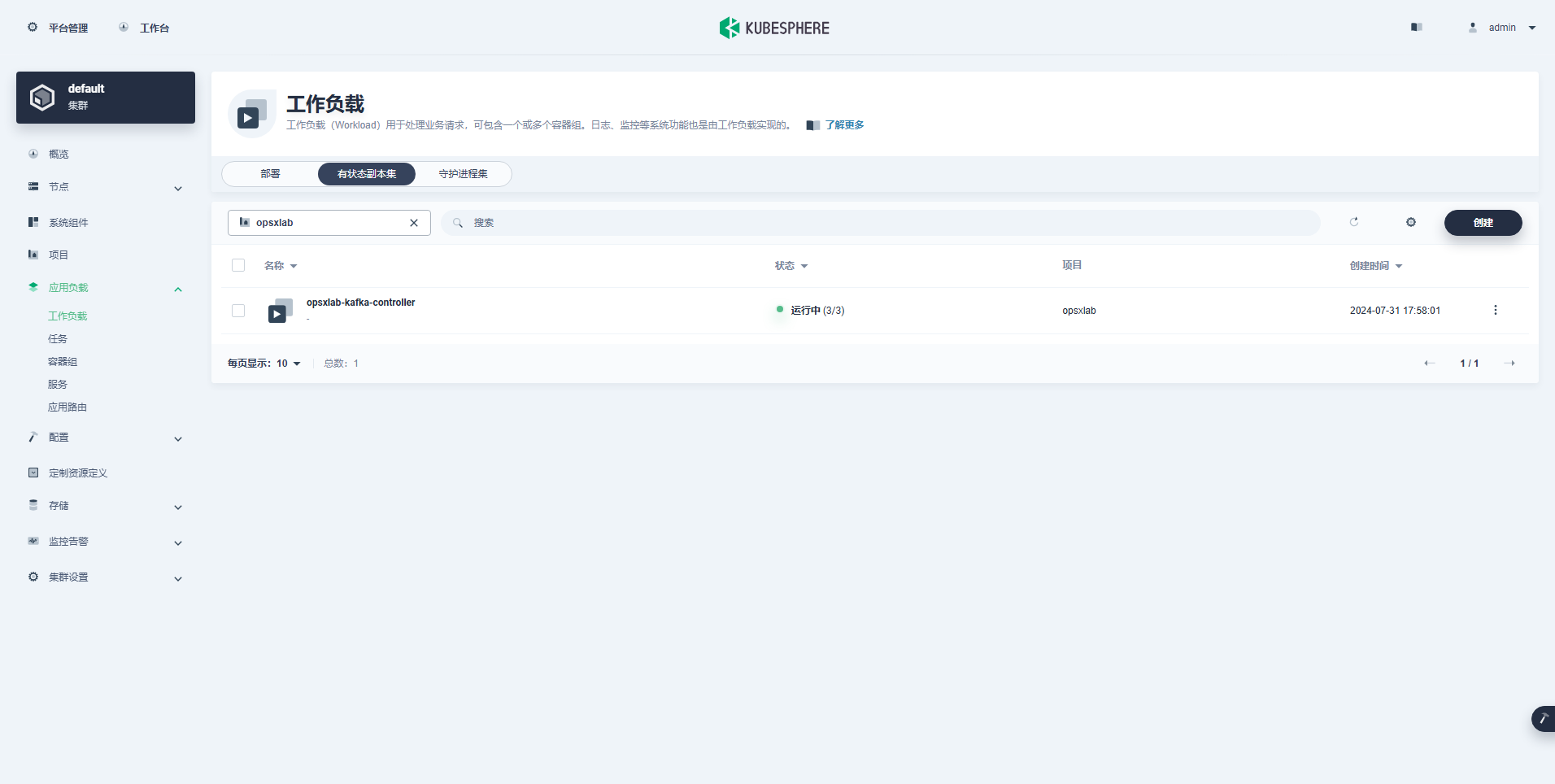Click the 工作台 dashboard icon

(x=124, y=27)
